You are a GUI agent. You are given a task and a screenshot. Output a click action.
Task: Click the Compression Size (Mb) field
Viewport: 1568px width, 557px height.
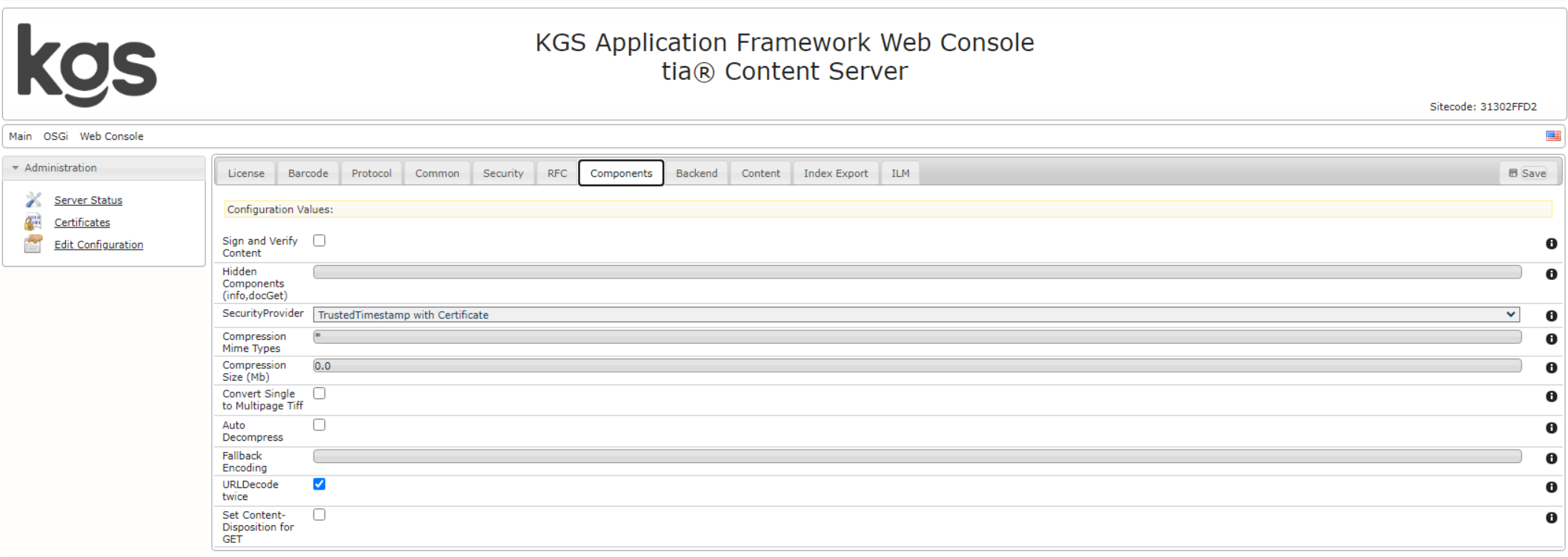[917, 366]
